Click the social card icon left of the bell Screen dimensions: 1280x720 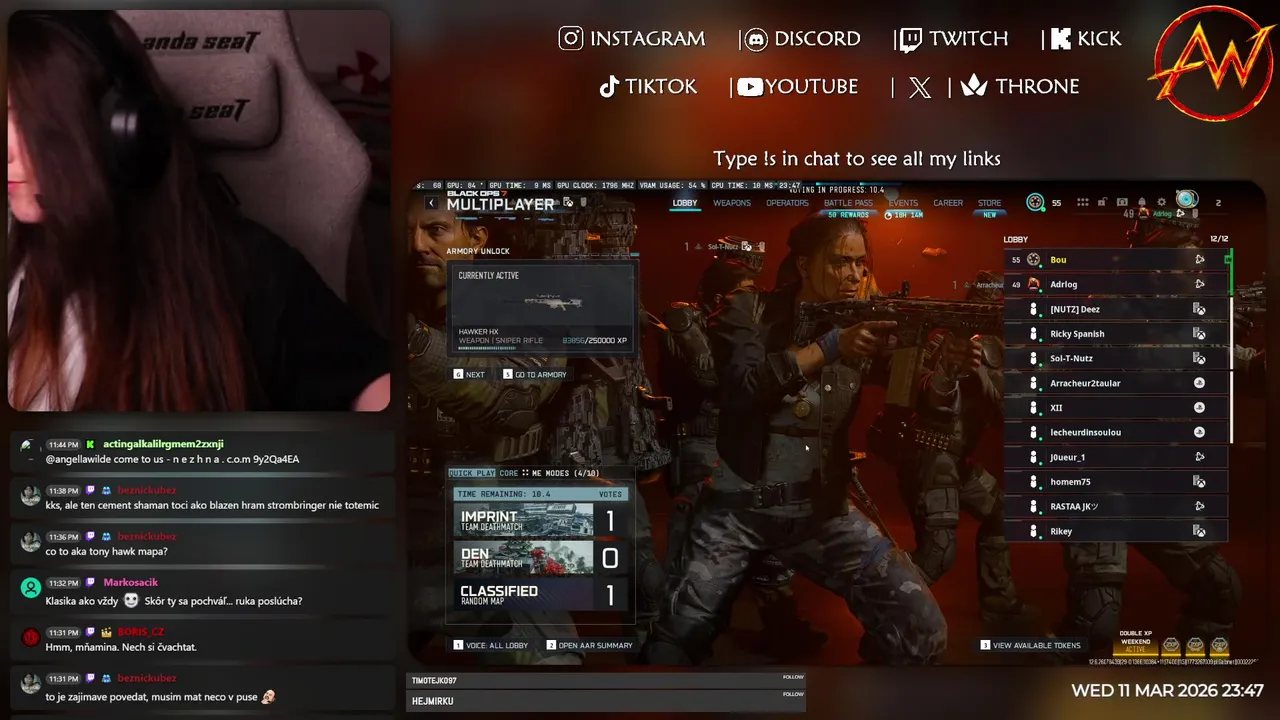1122,202
